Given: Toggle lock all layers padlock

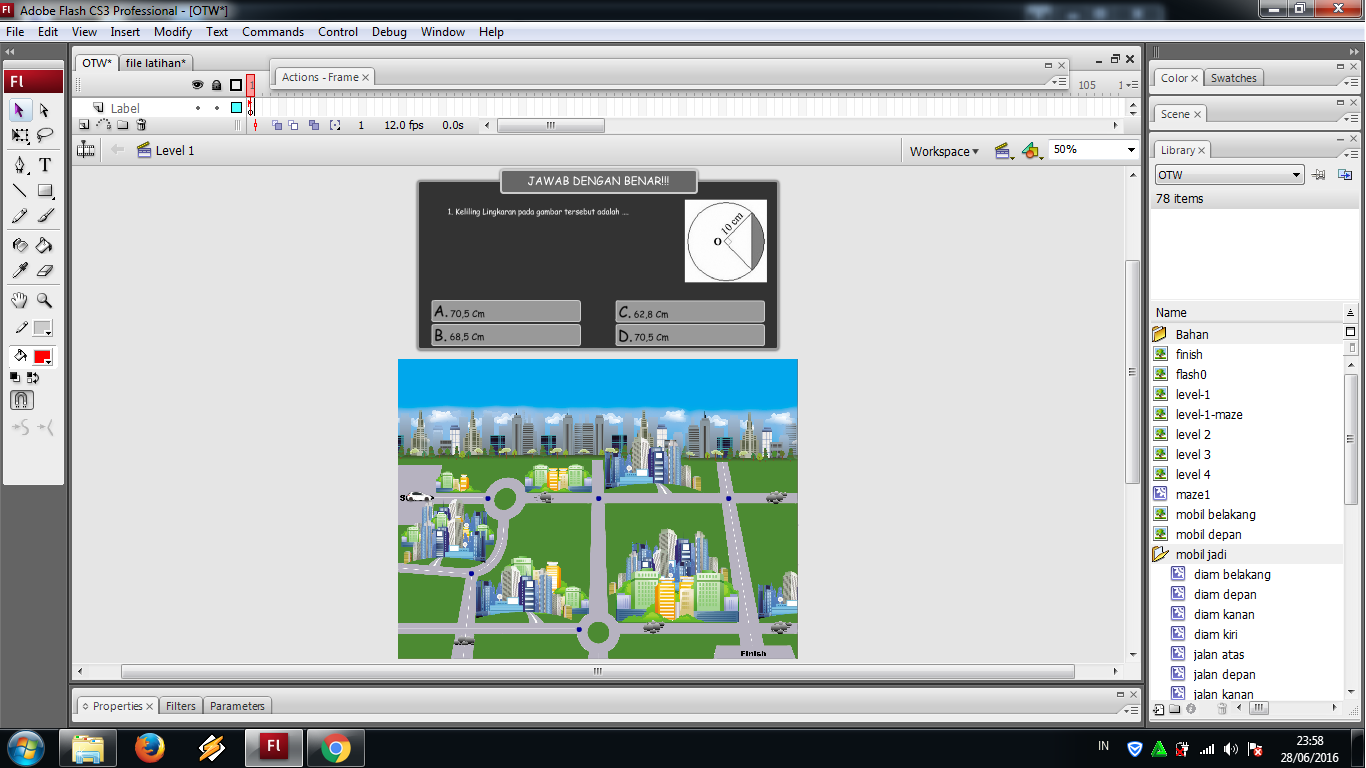Looking at the screenshot, I should (217, 85).
